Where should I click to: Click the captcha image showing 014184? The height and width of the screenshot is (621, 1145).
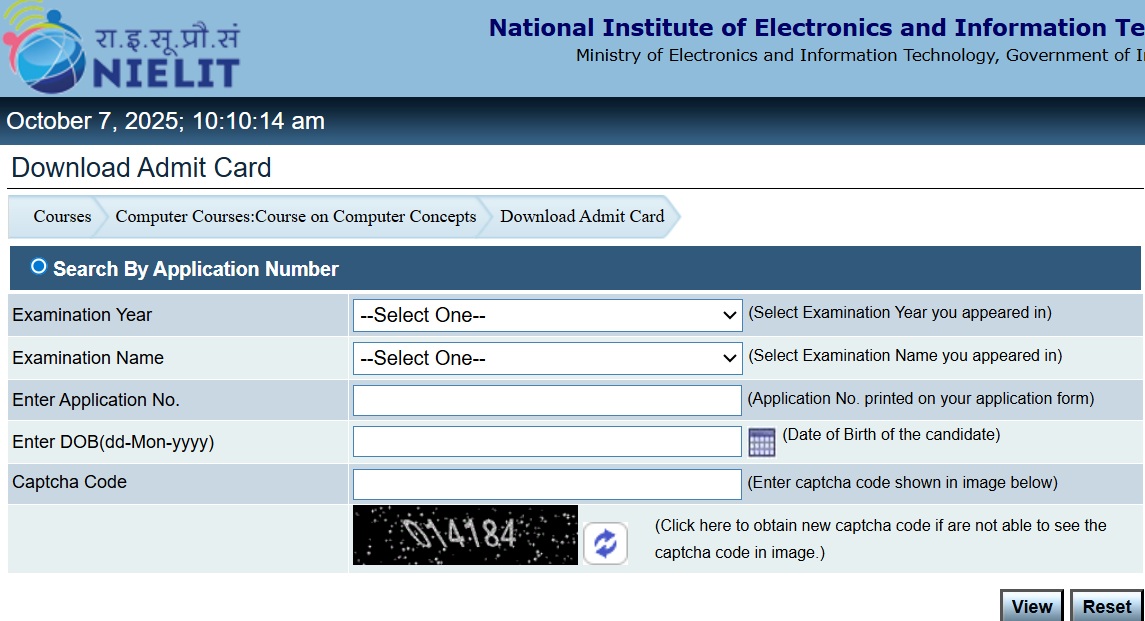(x=465, y=536)
